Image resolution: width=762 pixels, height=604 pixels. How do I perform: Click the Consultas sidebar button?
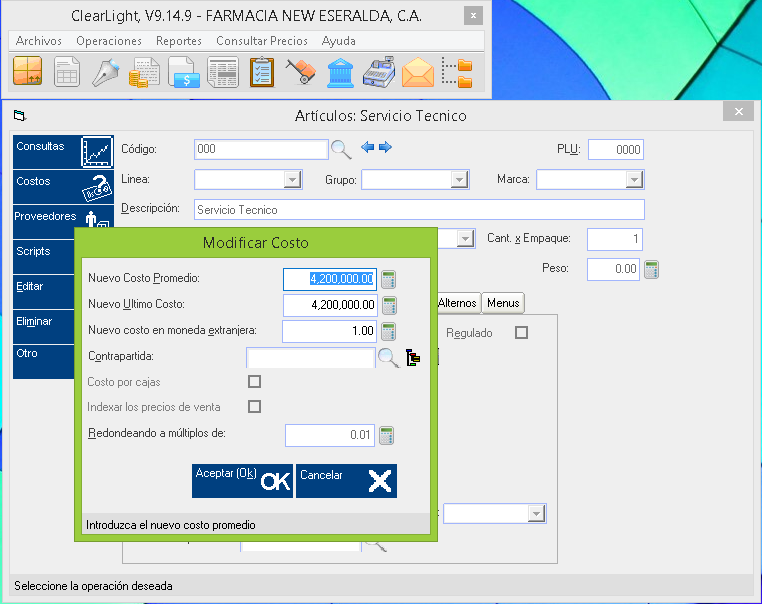click(x=63, y=152)
